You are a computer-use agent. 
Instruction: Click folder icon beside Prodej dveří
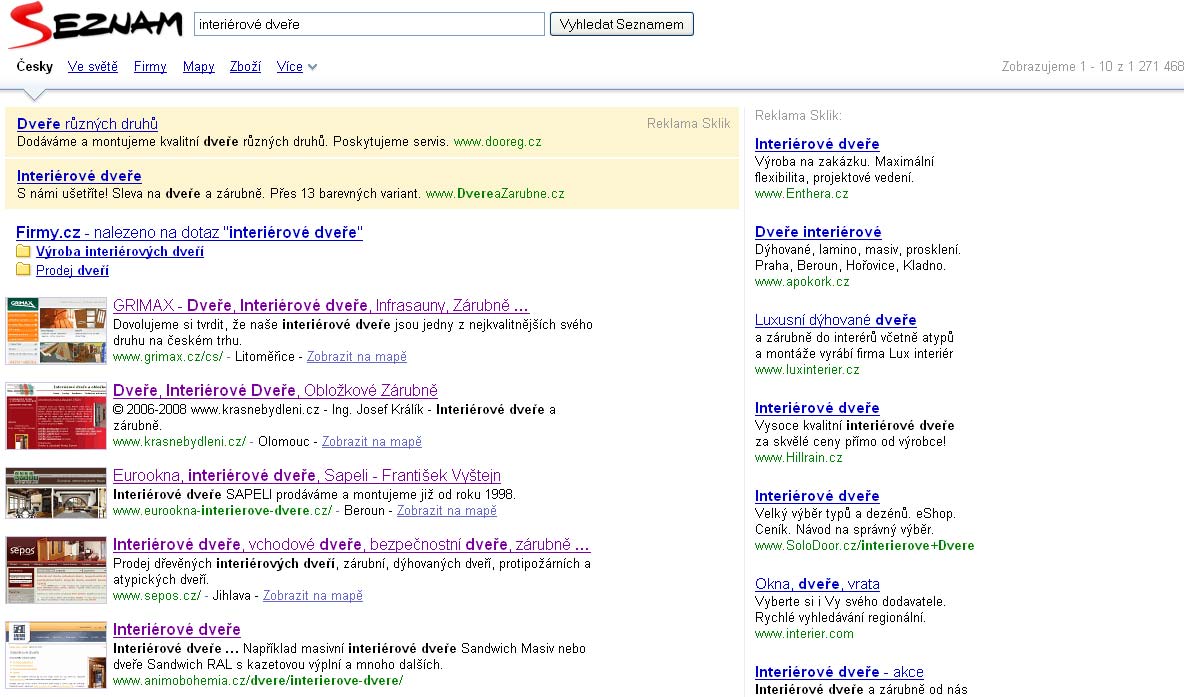pyautogui.click(x=23, y=270)
